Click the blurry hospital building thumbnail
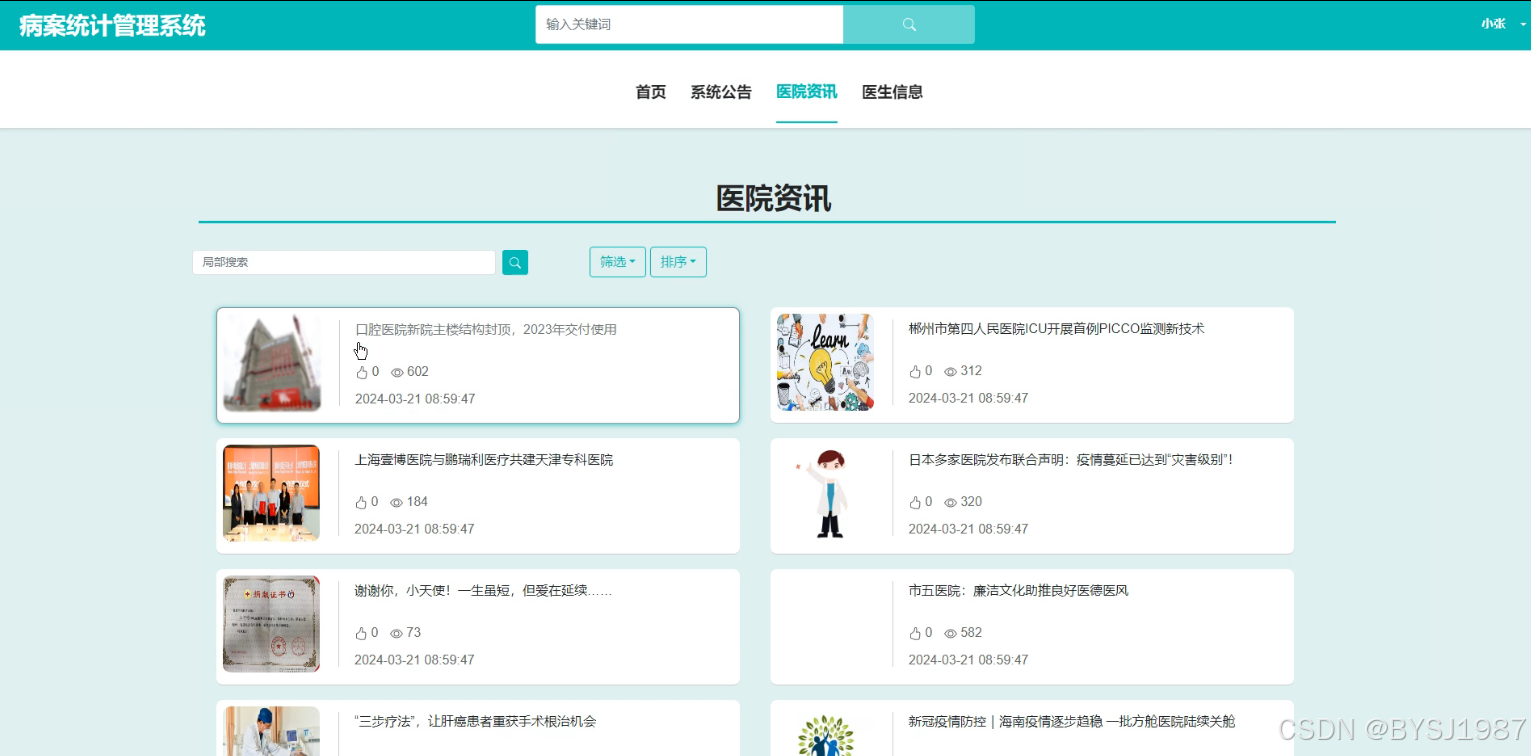This screenshot has width=1531, height=756. [271, 363]
